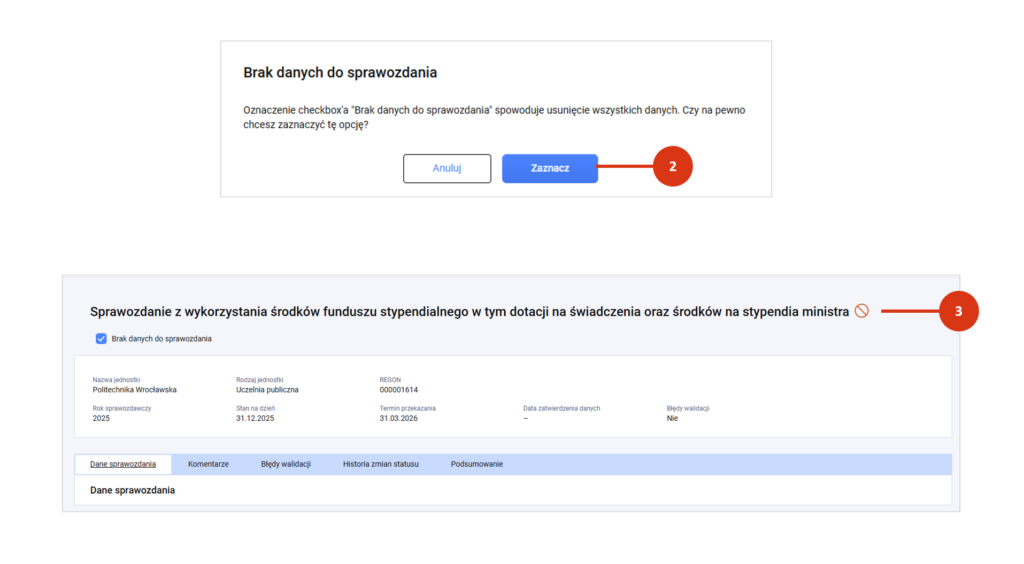Go to the Podsumowanie tab

pyautogui.click(x=476, y=464)
